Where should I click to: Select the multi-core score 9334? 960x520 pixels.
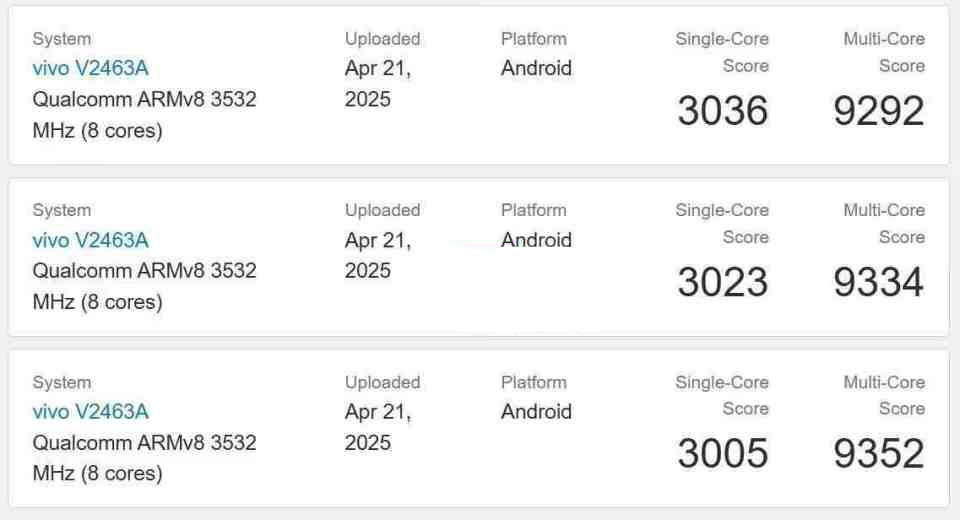click(879, 282)
